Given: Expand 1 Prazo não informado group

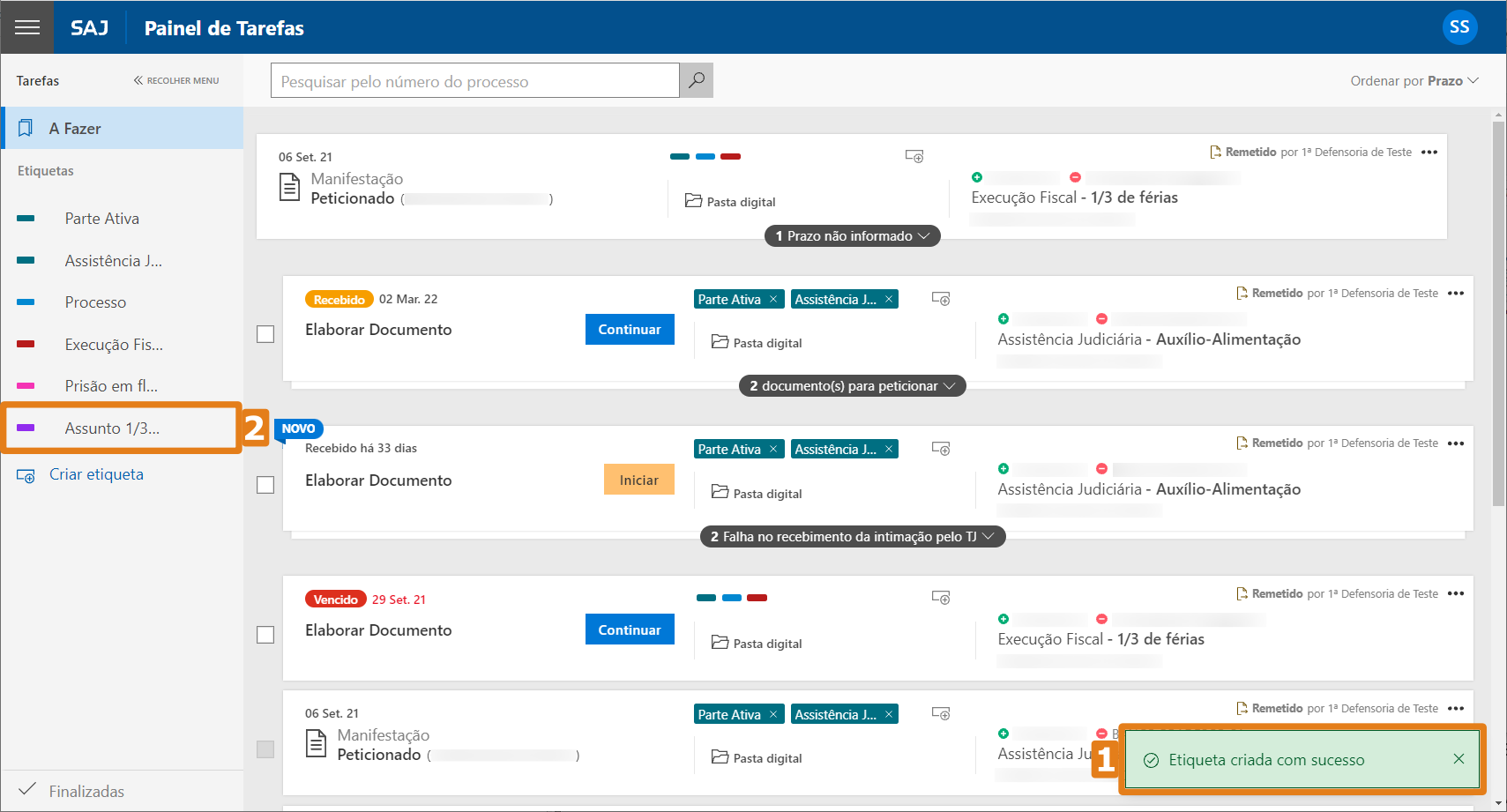Looking at the screenshot, I should click(x=852, y=236).
